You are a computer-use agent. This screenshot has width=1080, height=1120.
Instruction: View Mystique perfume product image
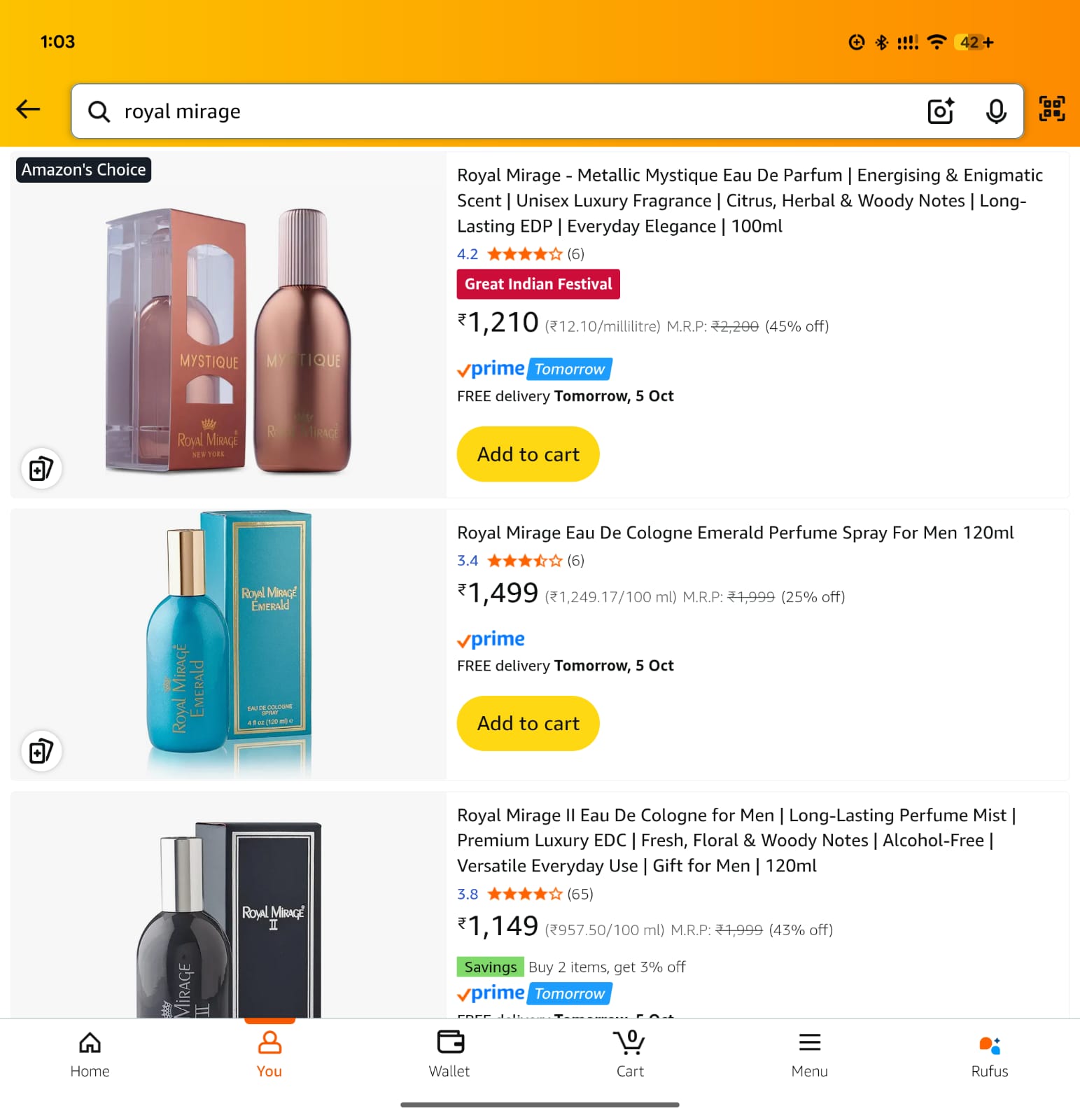pos(229,339)
